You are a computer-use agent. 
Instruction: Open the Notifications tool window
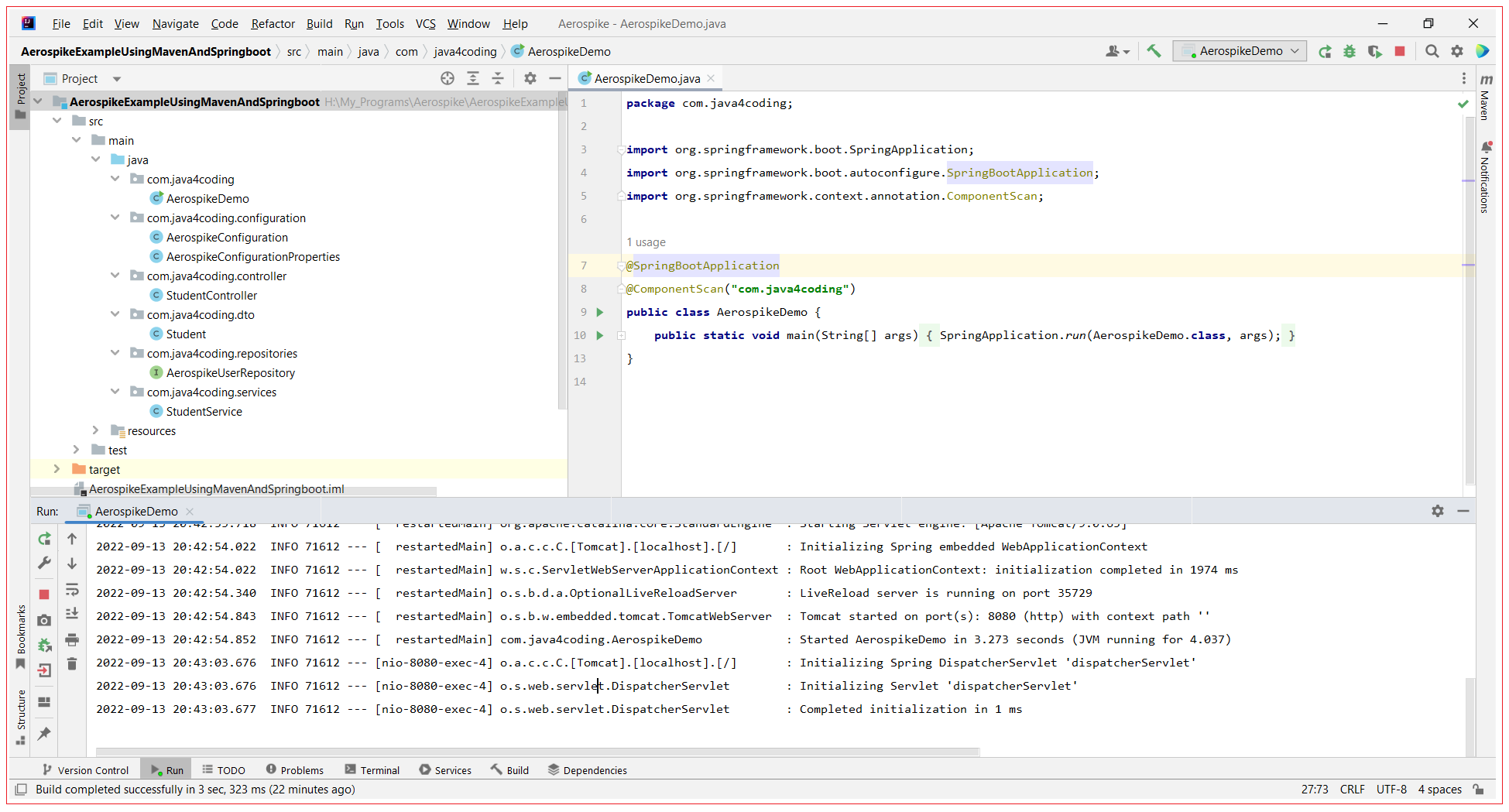[x=1486, y=177]
